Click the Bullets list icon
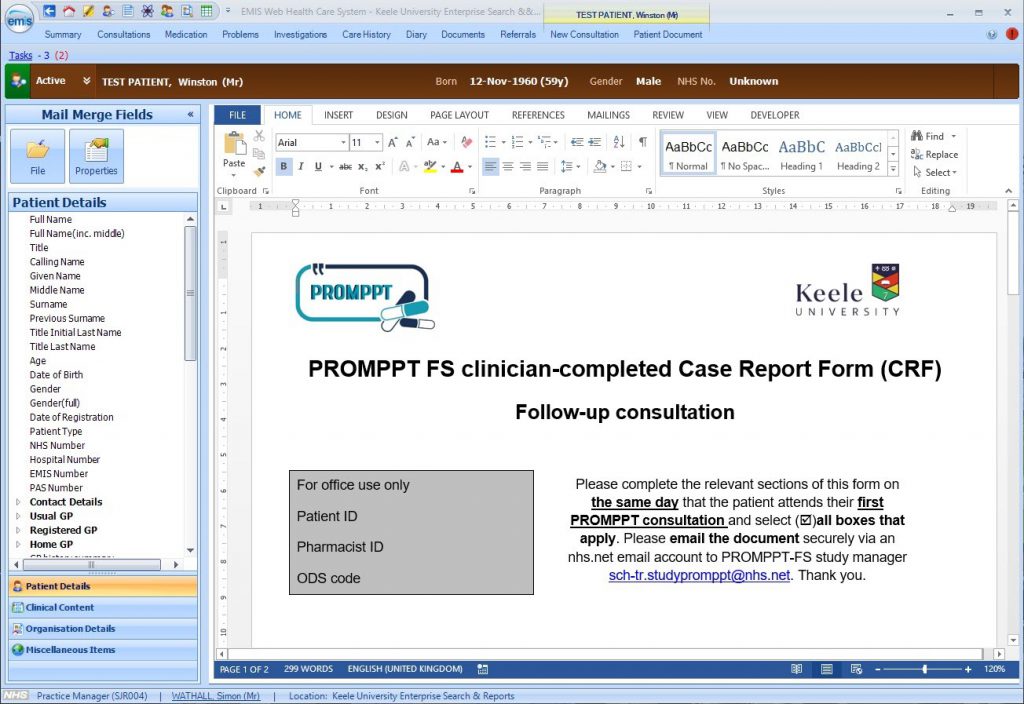This screenshot has width=1024, height=704. point(490,142)
